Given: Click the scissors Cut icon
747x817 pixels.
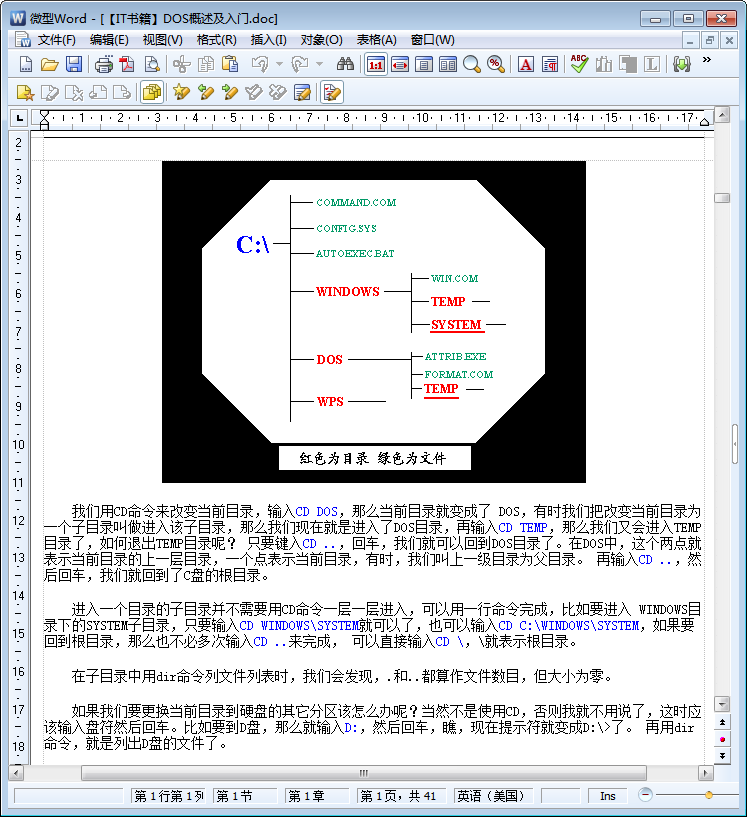Looking at the screenshot, I should [182, 64].
